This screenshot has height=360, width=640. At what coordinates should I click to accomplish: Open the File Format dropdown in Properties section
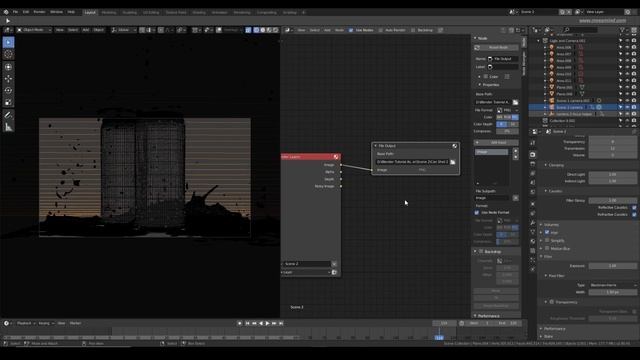[507, 110]
